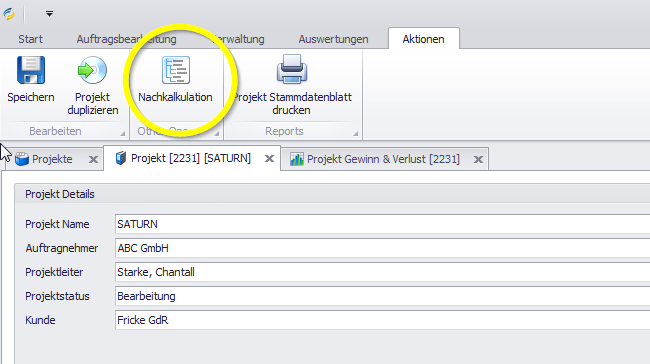
Task: Click the Projekt Name field containing SATURN
Action: (382, 224)
